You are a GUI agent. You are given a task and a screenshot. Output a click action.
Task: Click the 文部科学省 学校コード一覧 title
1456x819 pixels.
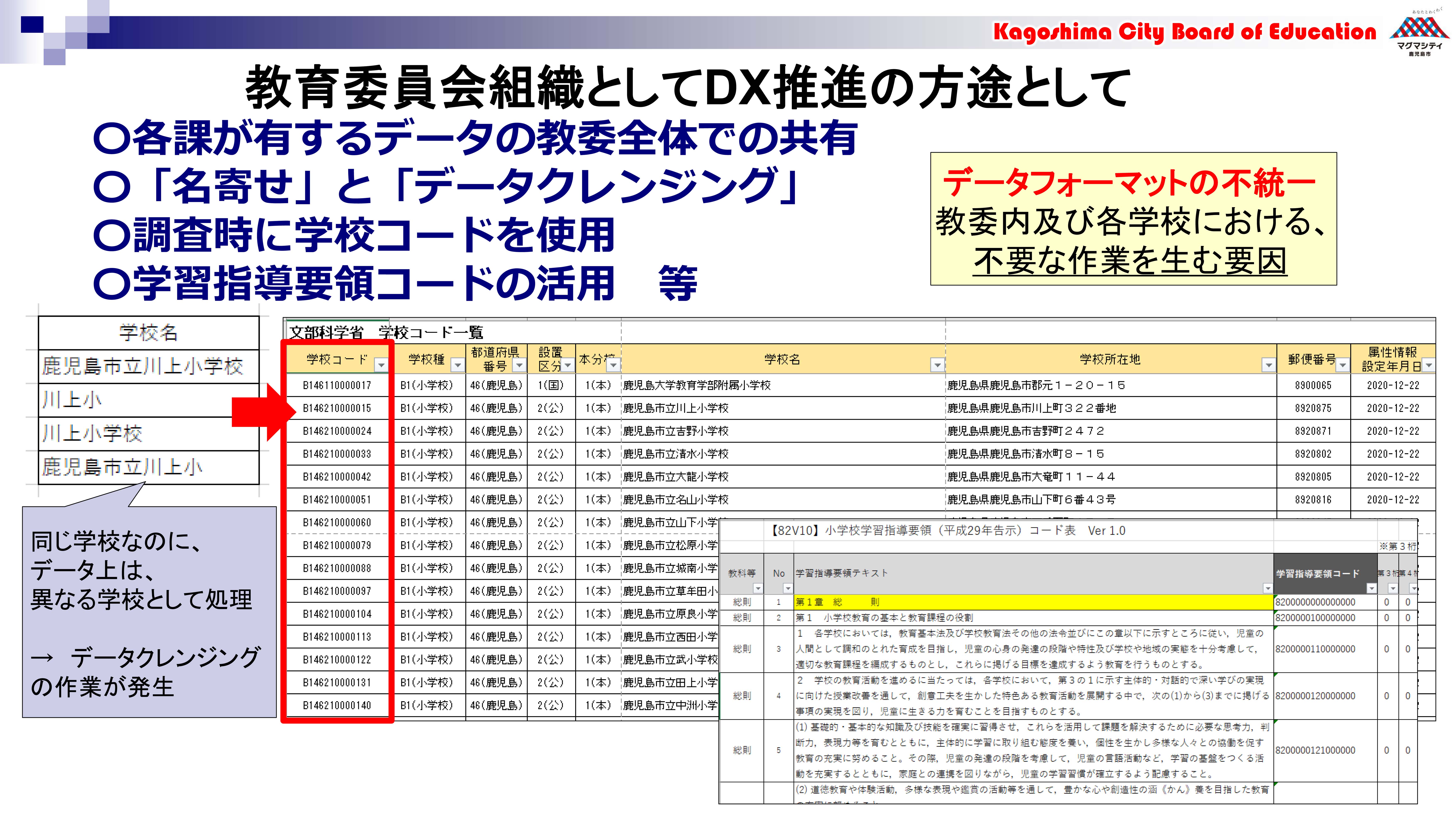point(386,332)
